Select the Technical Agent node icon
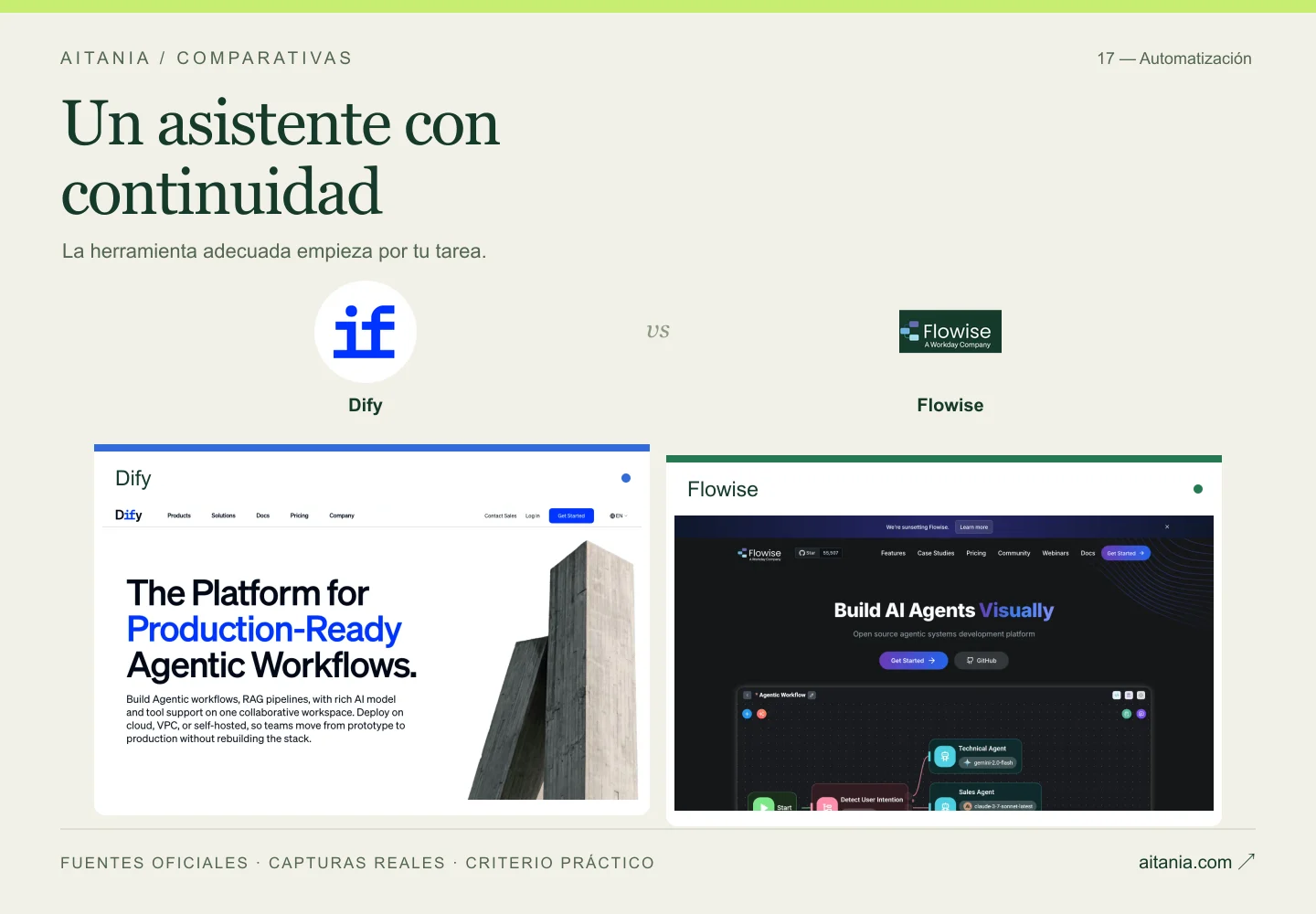This screenshot has width=1316, height=914. pos(945,756)
